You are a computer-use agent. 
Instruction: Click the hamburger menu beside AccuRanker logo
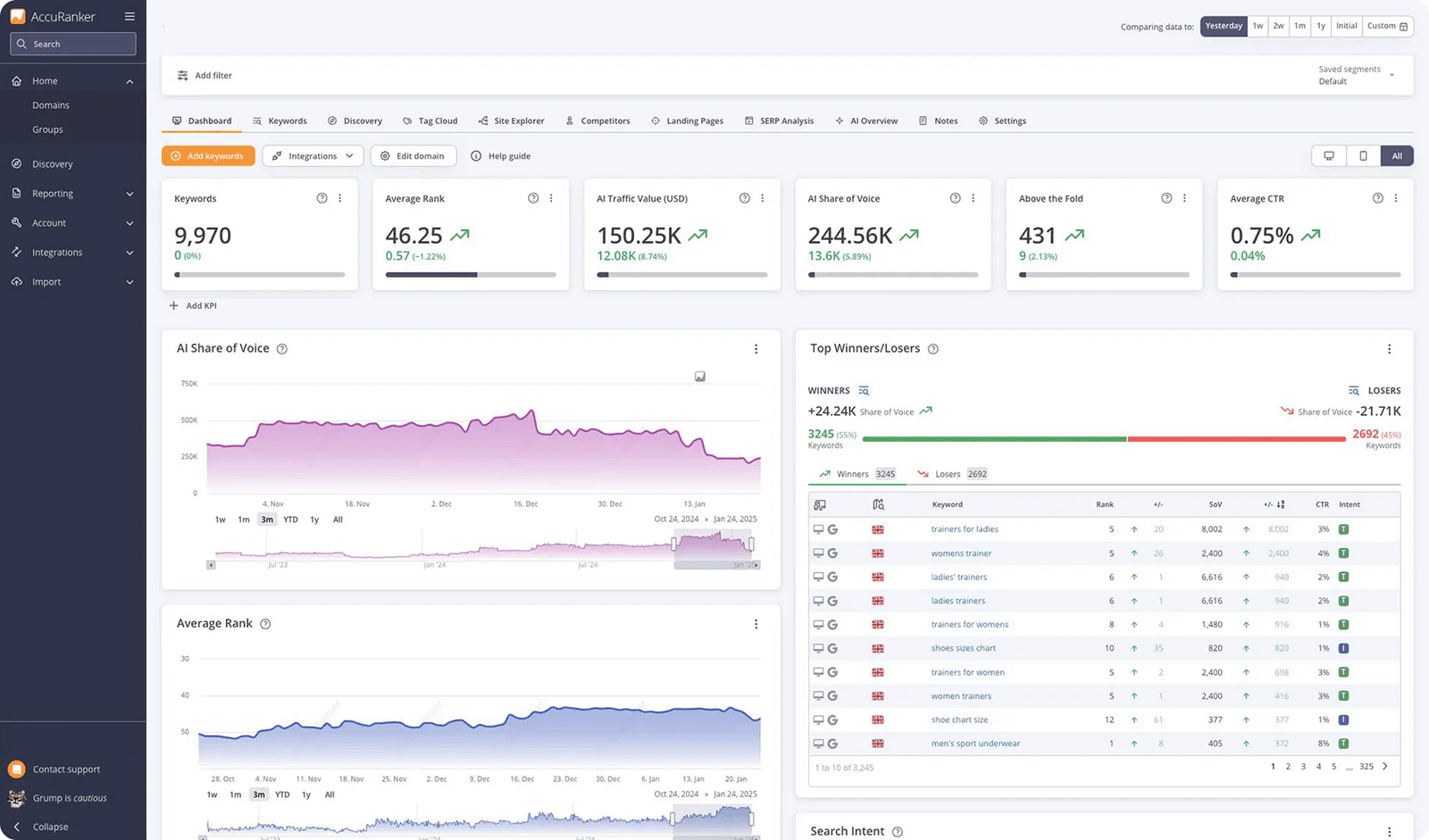130,15
